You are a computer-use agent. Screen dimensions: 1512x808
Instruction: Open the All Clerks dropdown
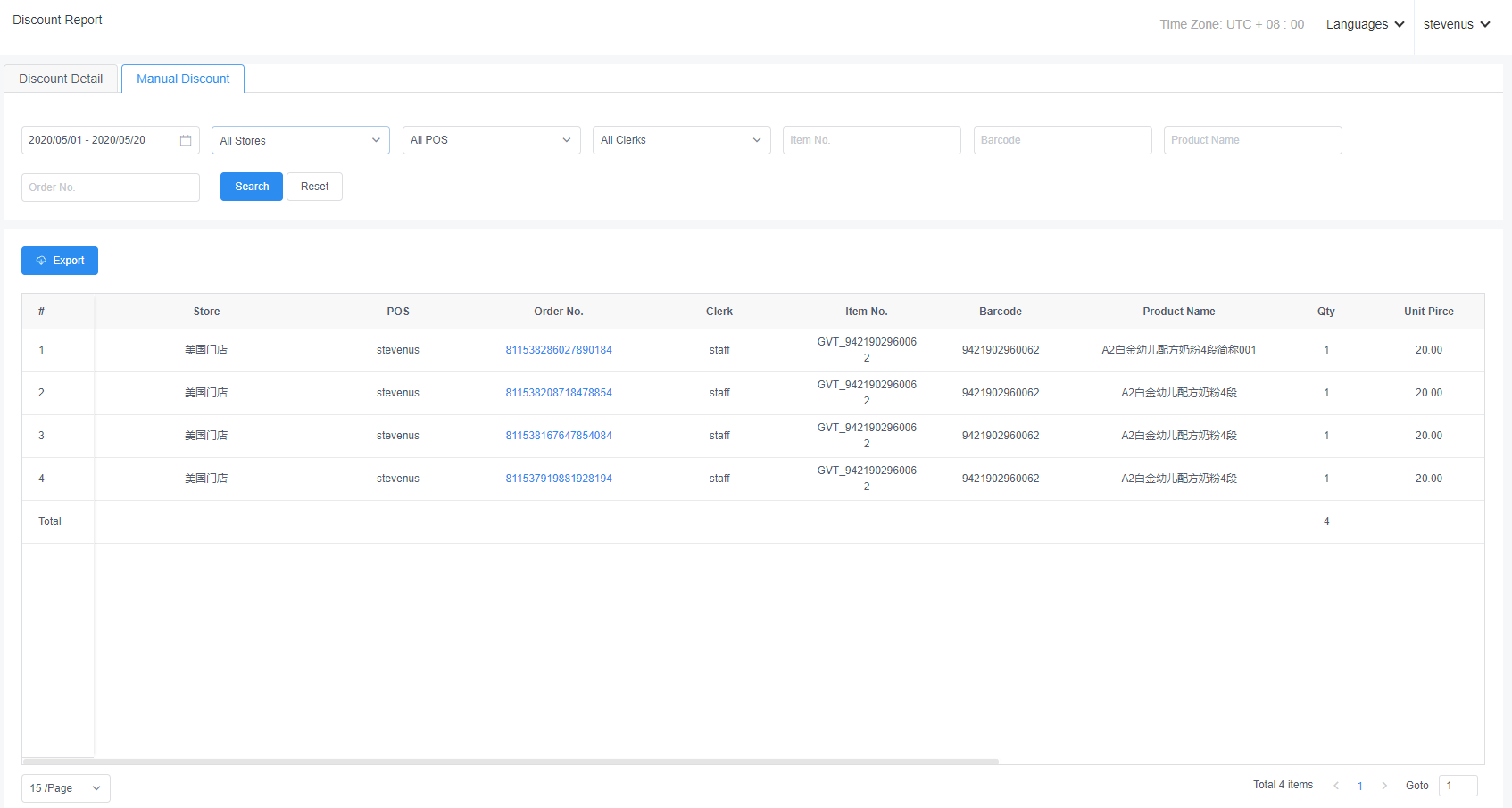(x=681, y=140)
